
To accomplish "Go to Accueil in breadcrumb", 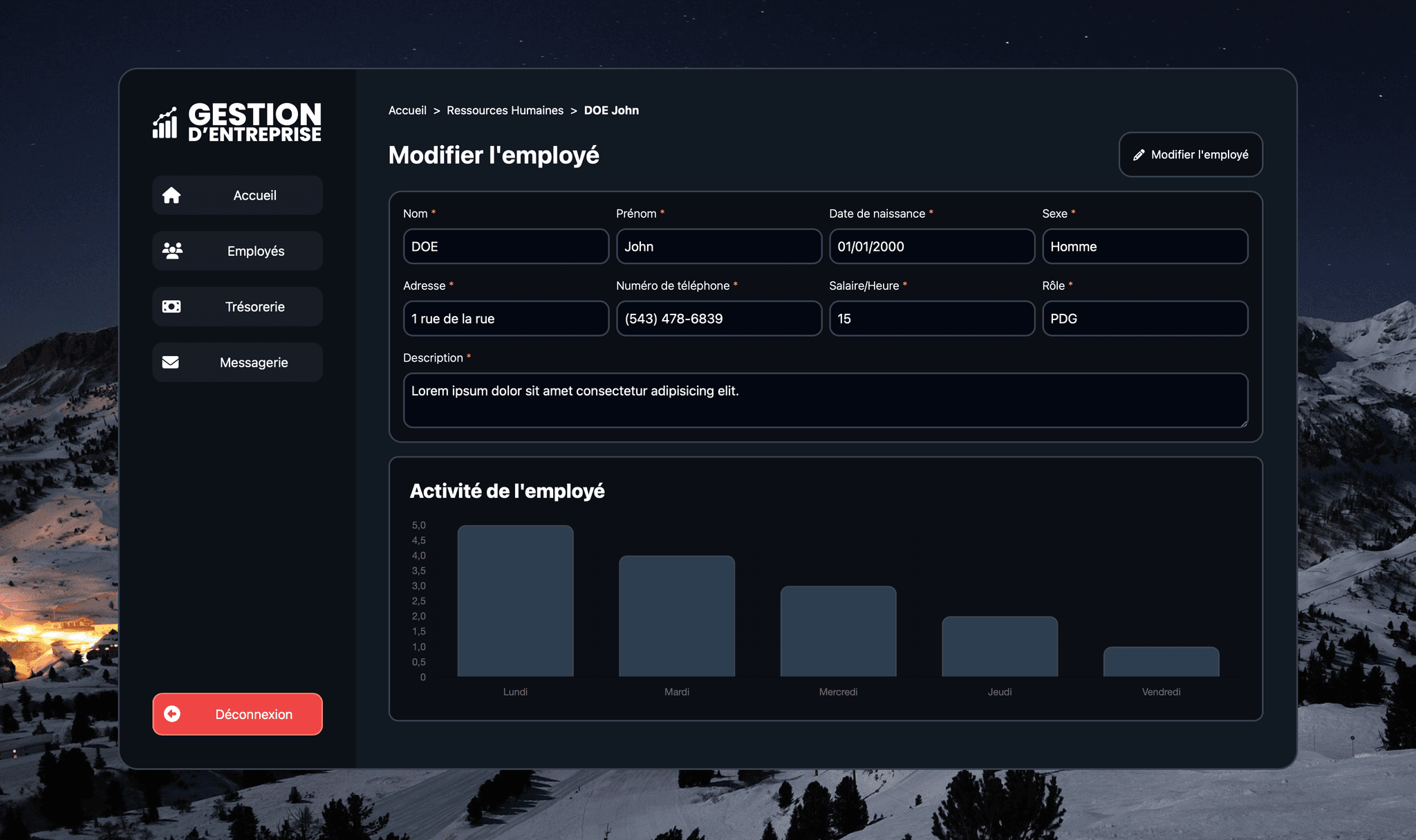I will point(407,111).
